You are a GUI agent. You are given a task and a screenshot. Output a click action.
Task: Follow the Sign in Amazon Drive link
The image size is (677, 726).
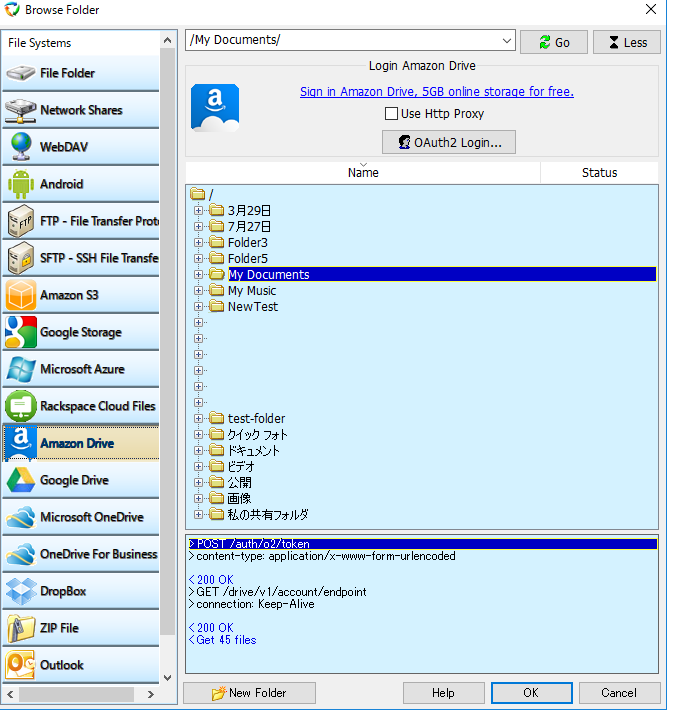[x=437, y=92]
